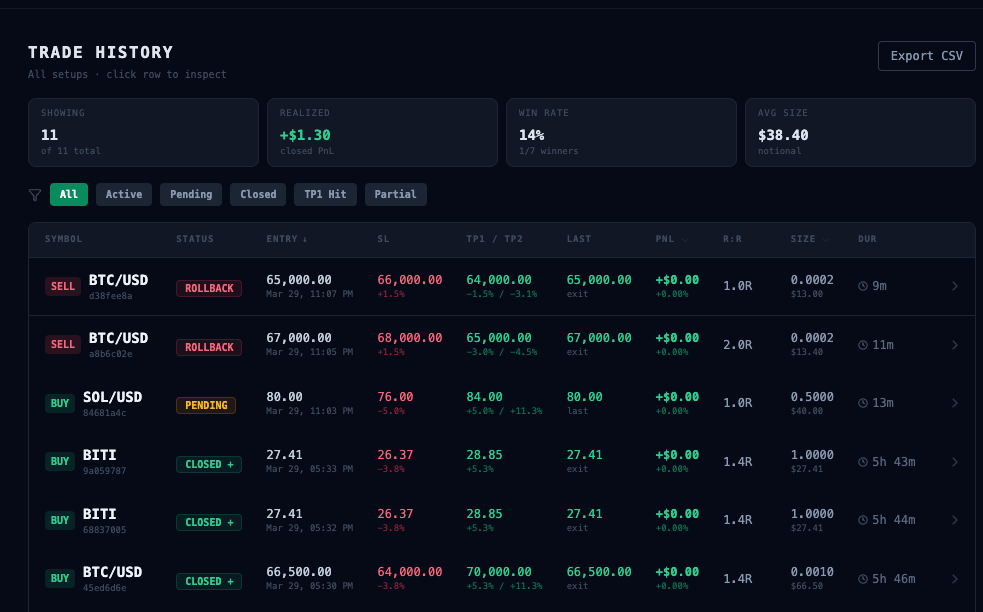
Task: Click the clock icon beside 13m duration
Action: click(863, 403)
